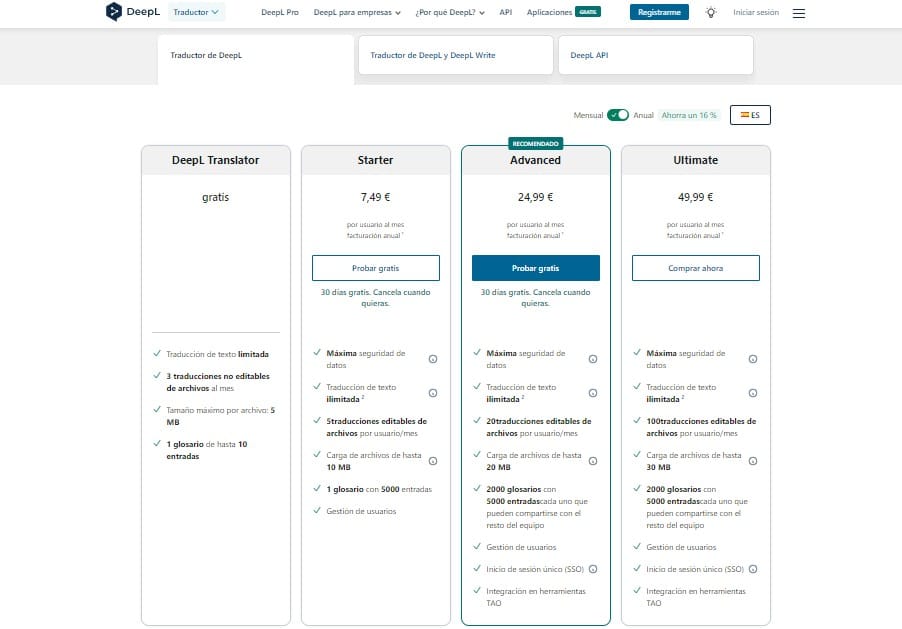
Task: Click the Ultimate plan title
Action: click(695, 160)
